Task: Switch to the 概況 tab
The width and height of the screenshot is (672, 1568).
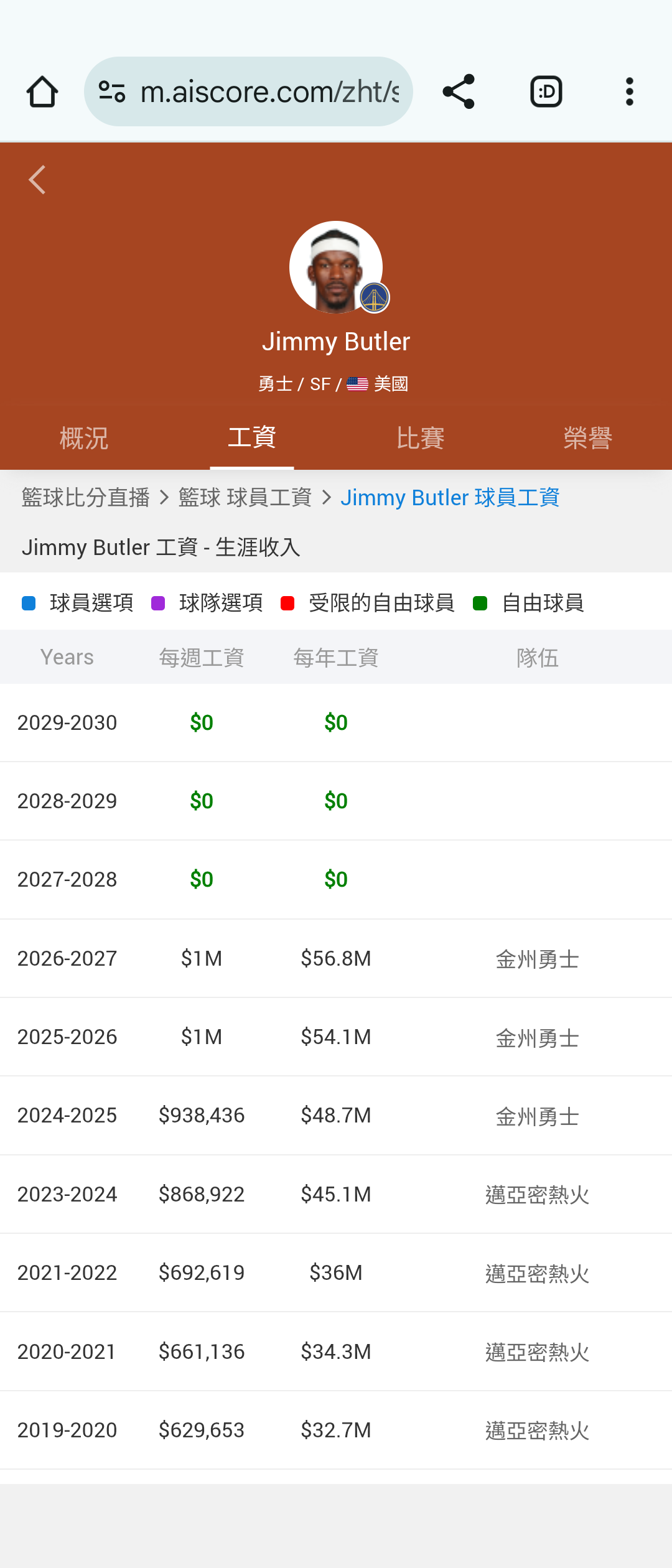Action: coord(84,438)
